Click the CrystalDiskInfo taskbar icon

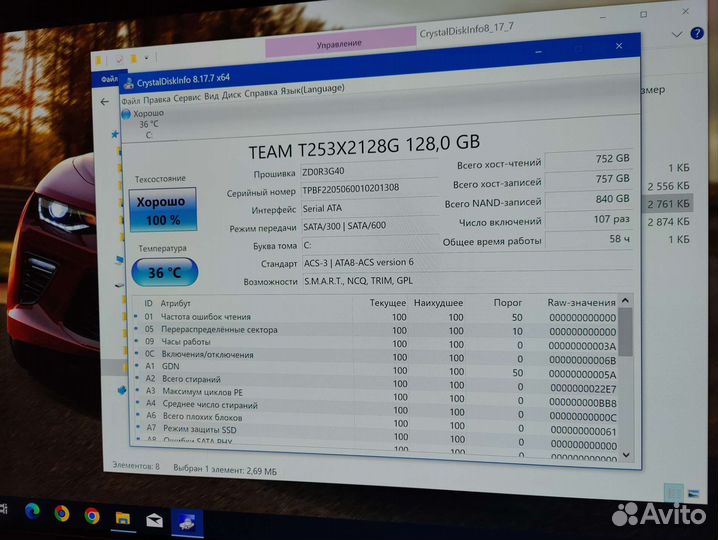tap(186, 523)
